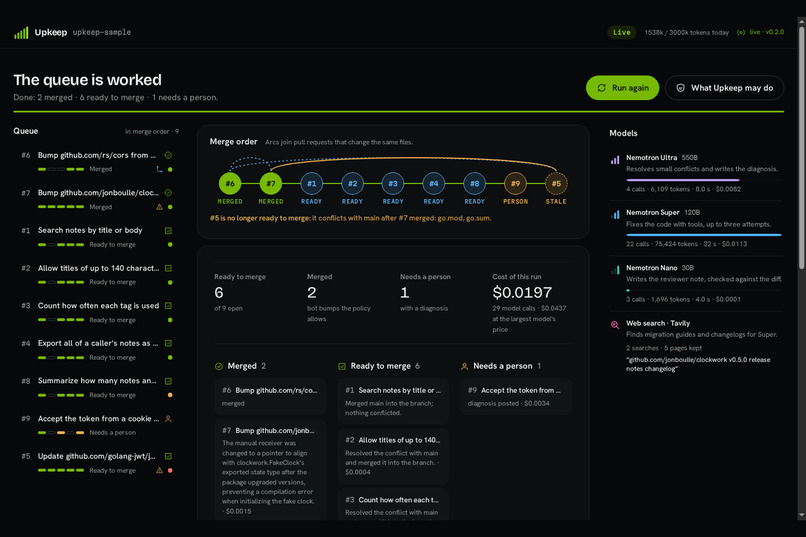Click the ready checkbox icon on queue item #8

coord(168,381)
